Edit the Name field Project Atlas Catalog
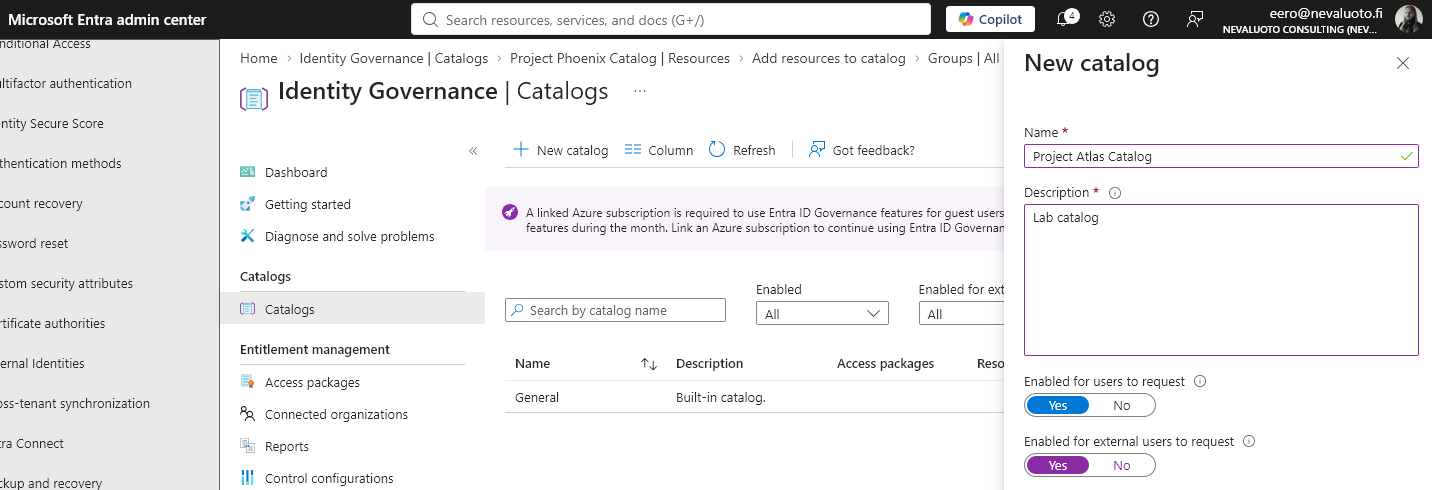Image resolution: width=1432 pixels, height=490 pixels. pyautogui.click(x=1221, y=156)
